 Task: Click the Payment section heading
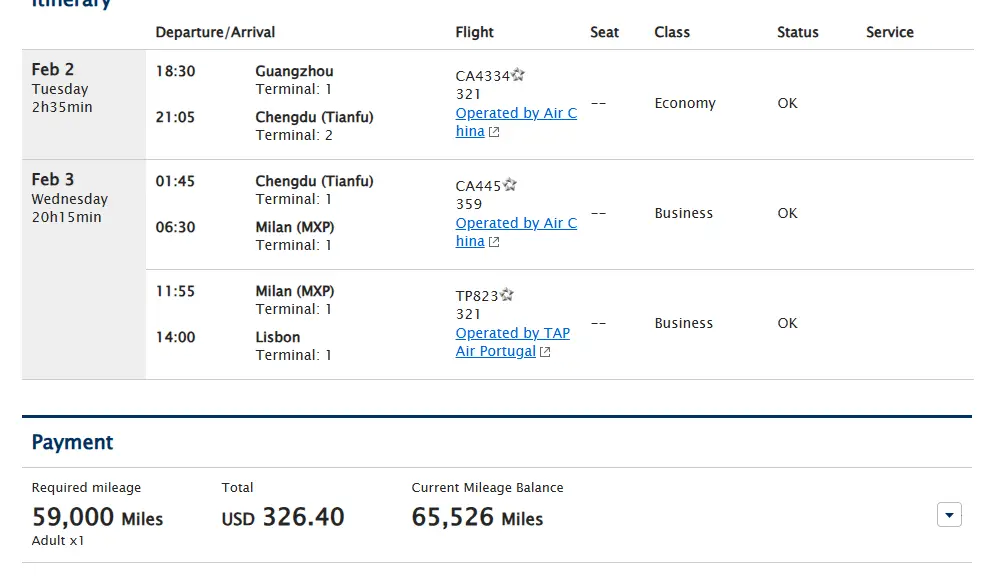[72, 442]
